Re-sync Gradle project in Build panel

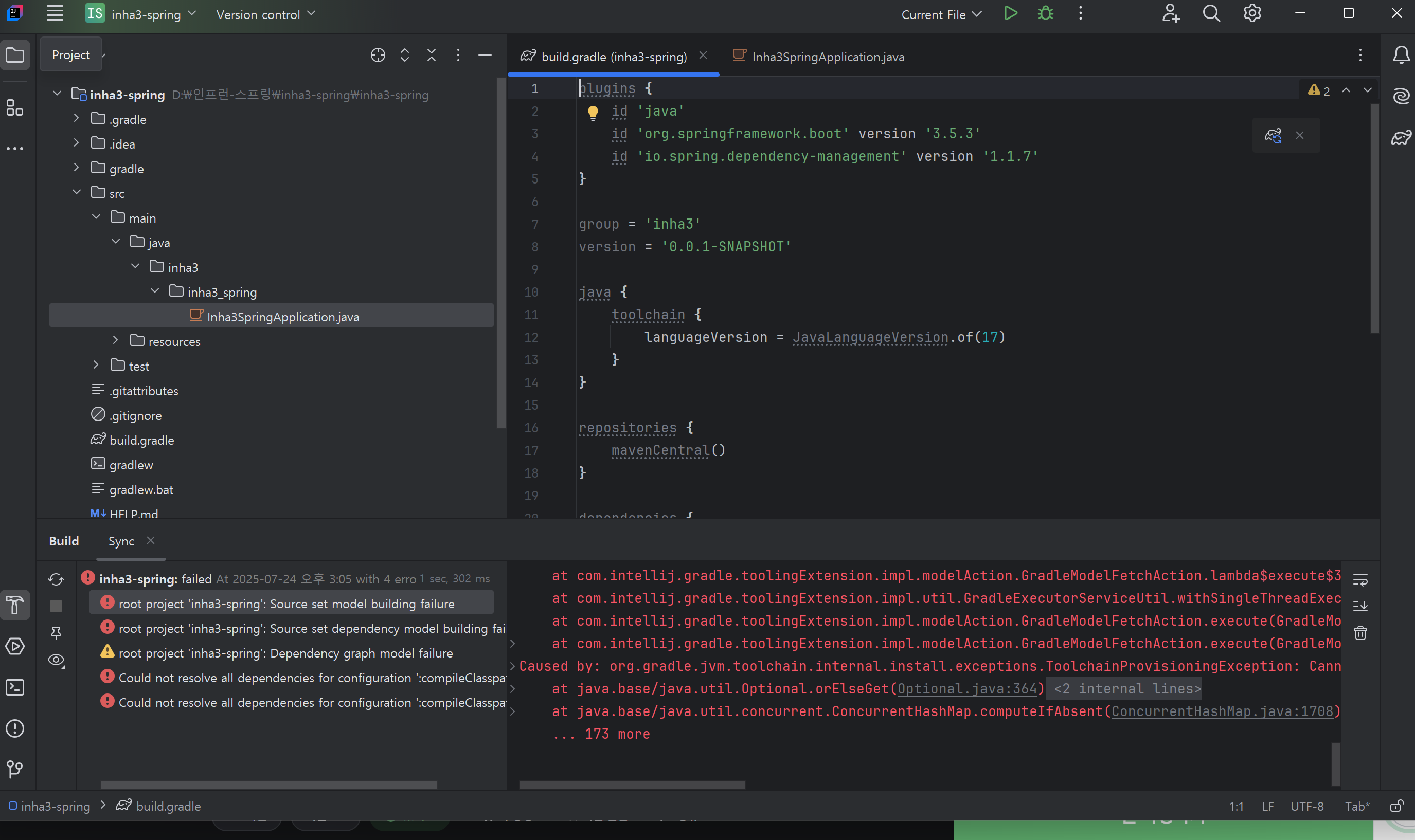click(56, 579)
